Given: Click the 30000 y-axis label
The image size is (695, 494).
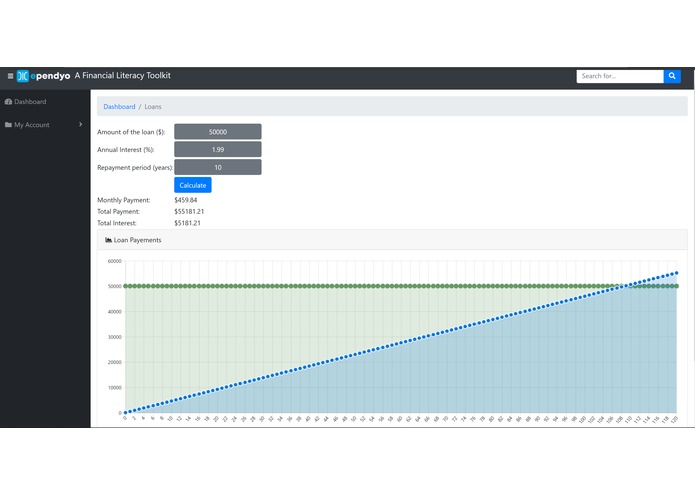Looking at the screenshot, I should pyautogui.click(x=114, y=337).
